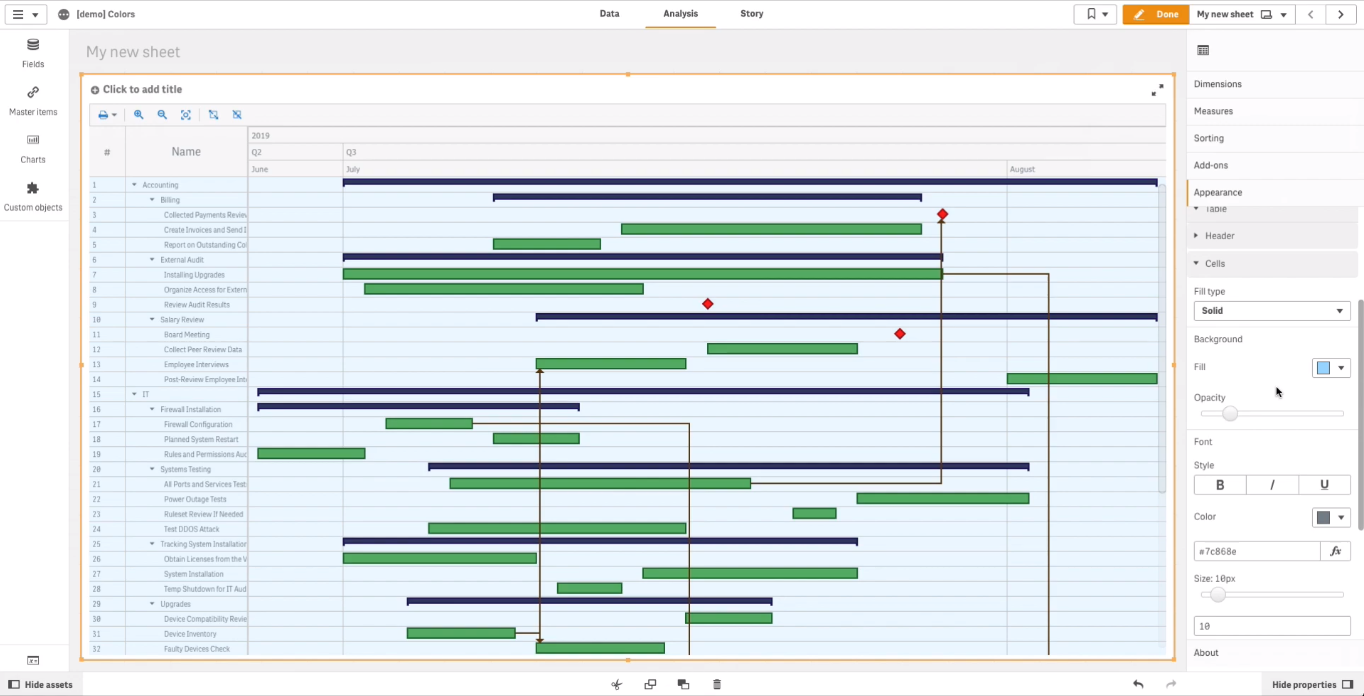Zoom out on the Gantt chart

click(x=162, y=115)
